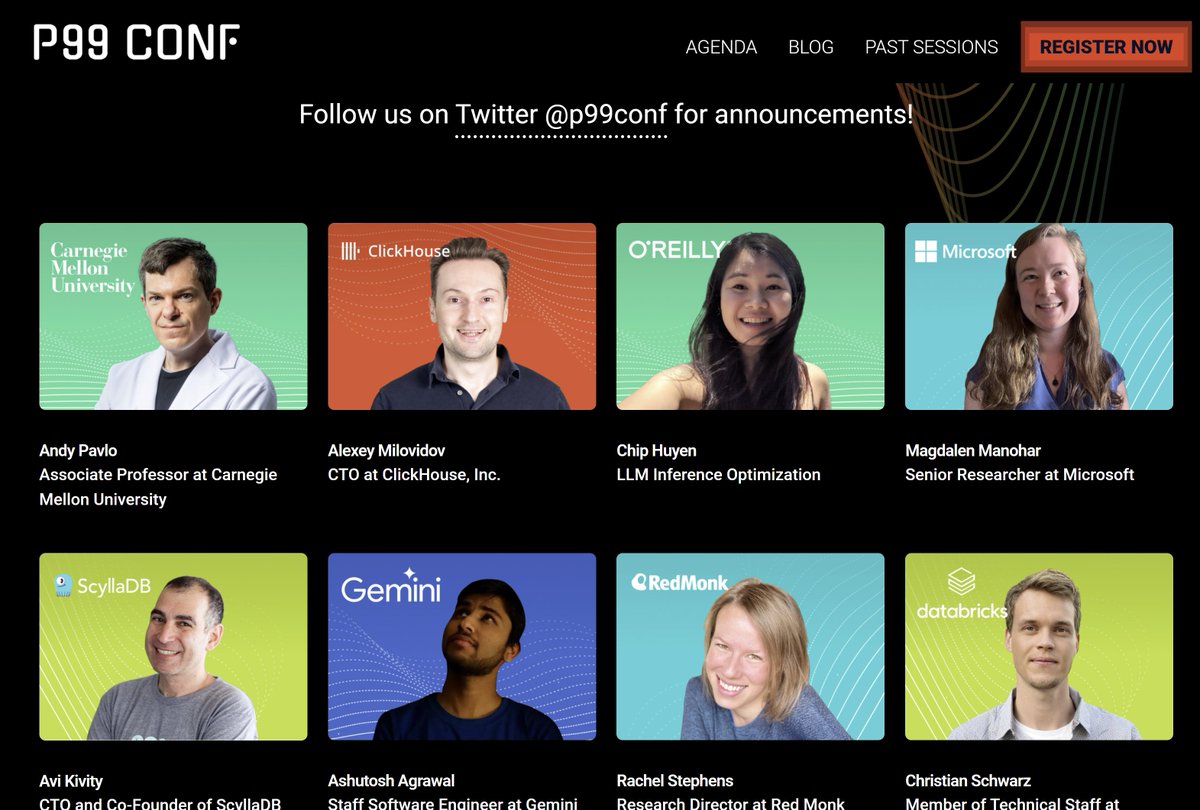Open Christian Schwarz's speaker photo card

[x=1039, y=646]
